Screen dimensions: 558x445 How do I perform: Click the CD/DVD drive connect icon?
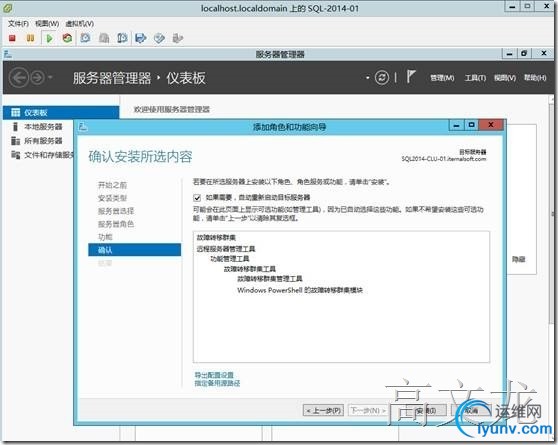[159, 38]
